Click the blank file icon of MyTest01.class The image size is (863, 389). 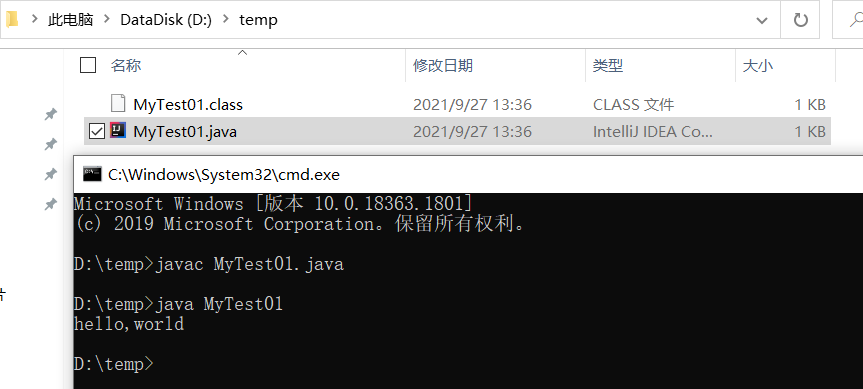117,103
